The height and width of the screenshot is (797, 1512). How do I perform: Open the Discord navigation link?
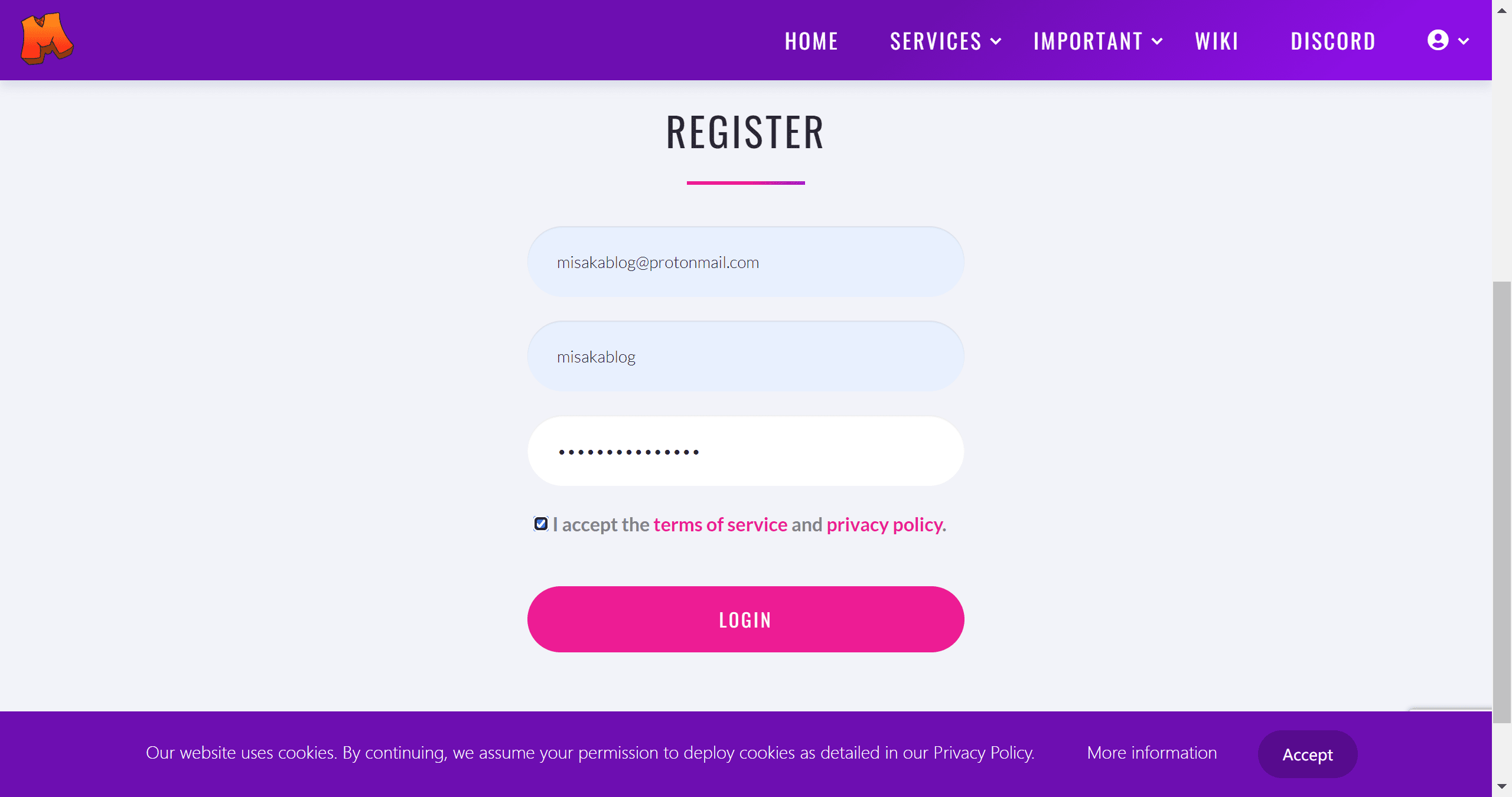(1333, 41)
